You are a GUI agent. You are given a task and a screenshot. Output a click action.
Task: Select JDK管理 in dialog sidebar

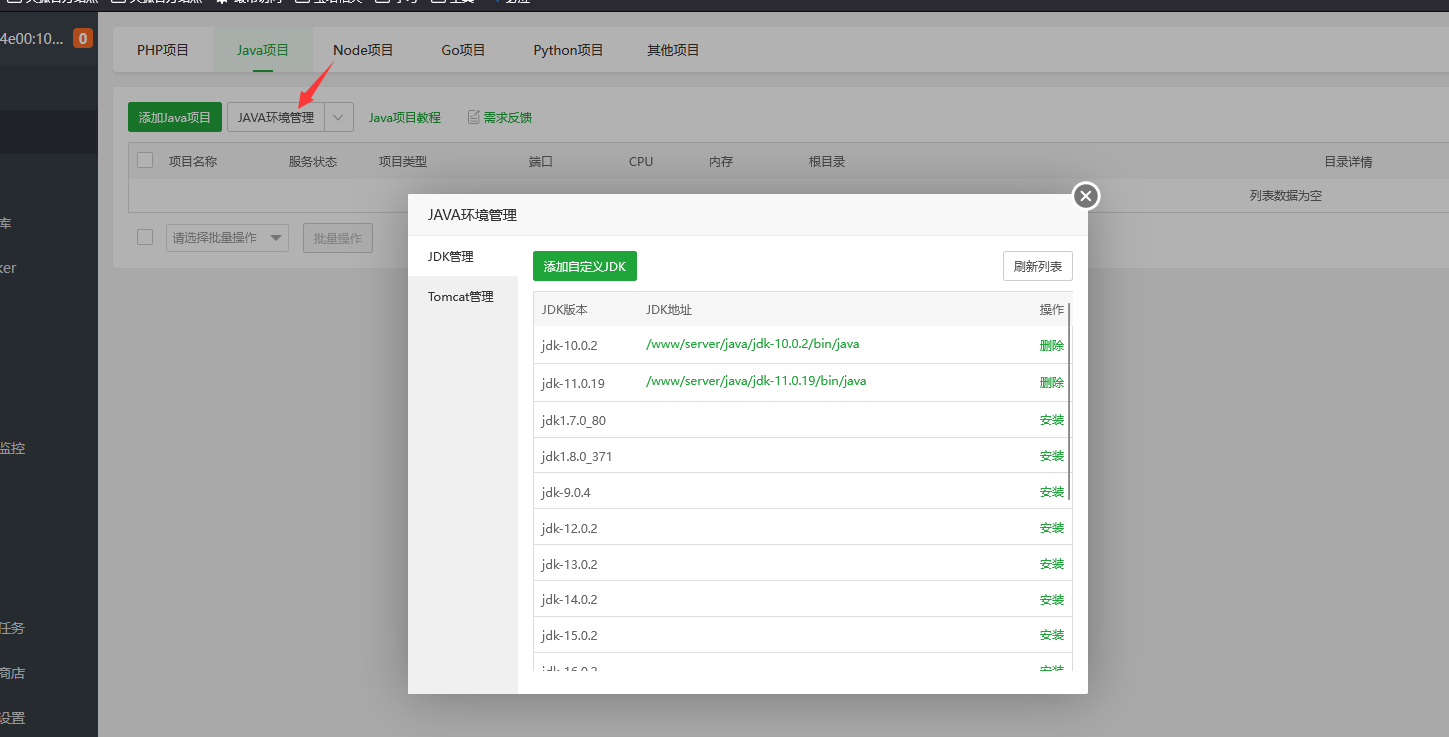463,256
